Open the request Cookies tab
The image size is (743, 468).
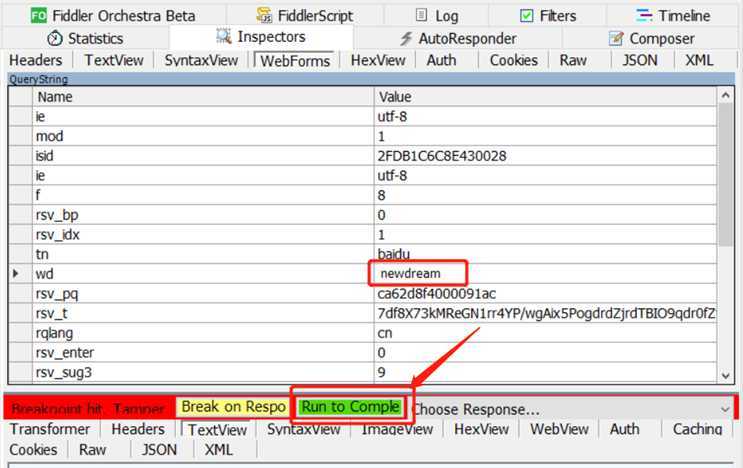tap(514, 60)
